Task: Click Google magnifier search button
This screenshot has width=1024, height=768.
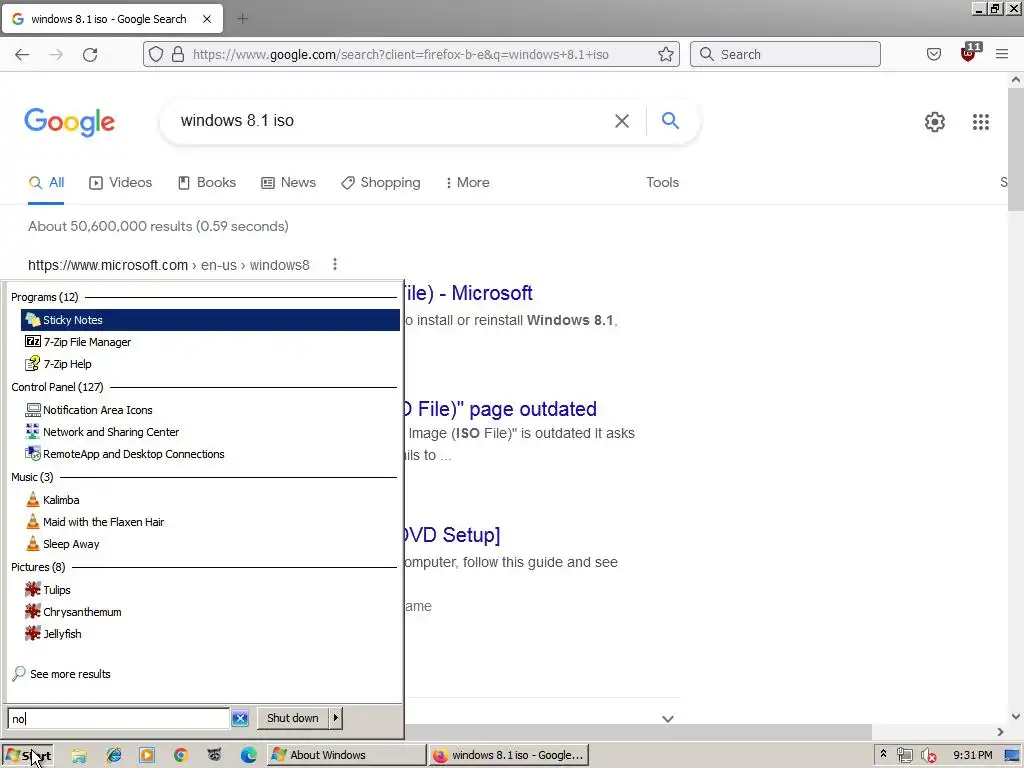Action: [670, 121]
